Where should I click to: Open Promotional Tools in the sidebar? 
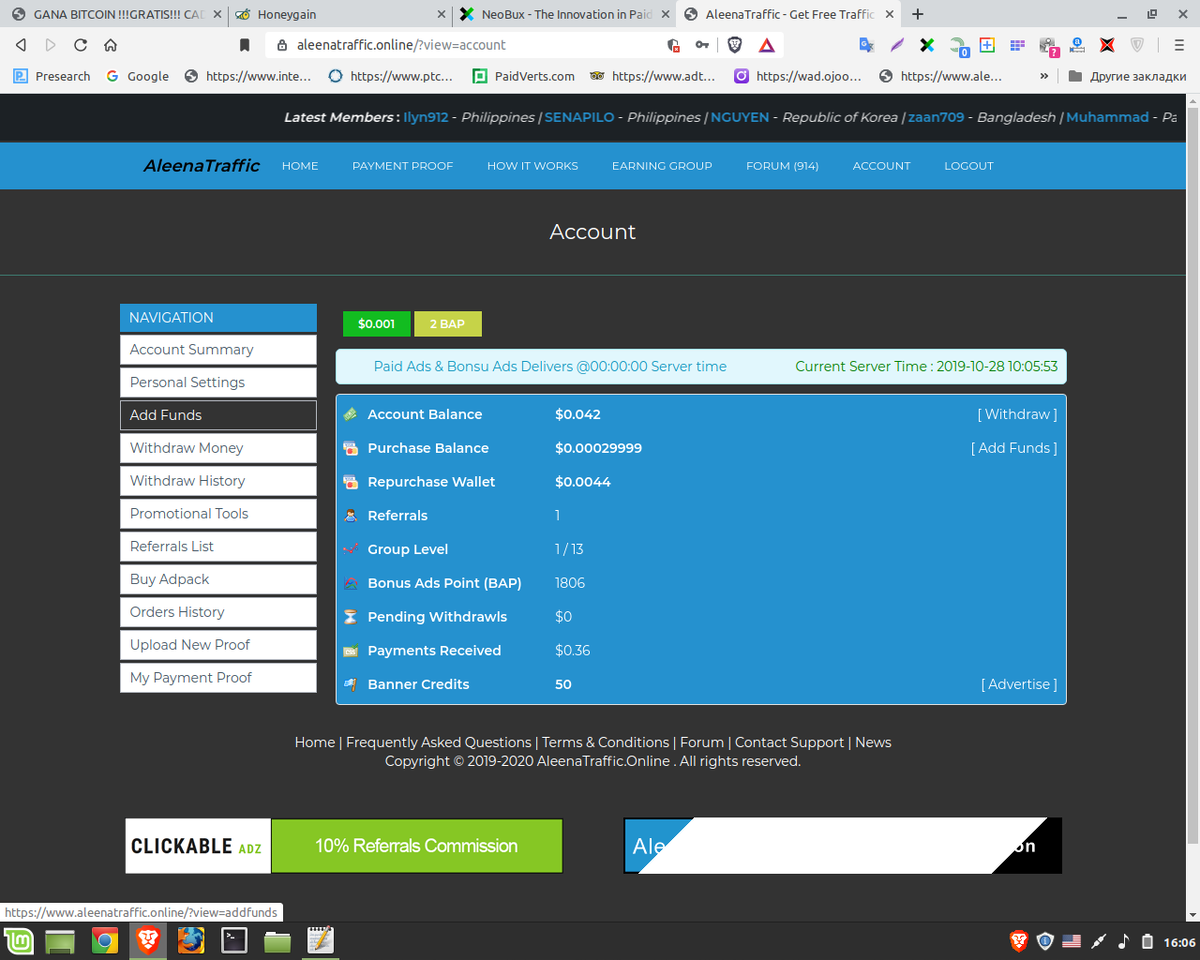click(x=218, y=514)
